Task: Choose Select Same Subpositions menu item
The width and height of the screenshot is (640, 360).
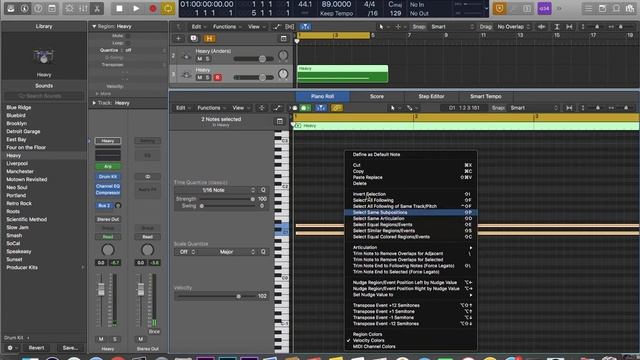Action: click(x=411, y=212)
